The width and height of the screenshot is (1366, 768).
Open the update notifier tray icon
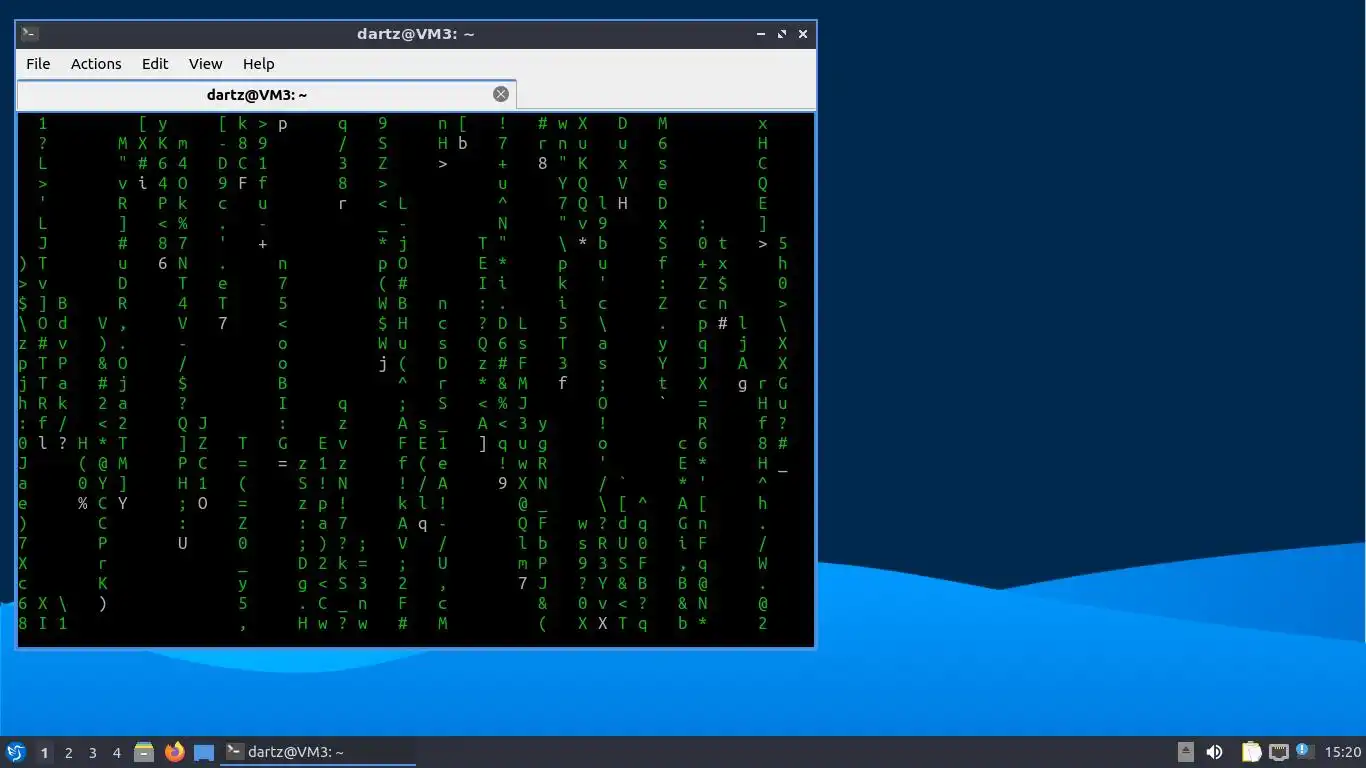1304,751
